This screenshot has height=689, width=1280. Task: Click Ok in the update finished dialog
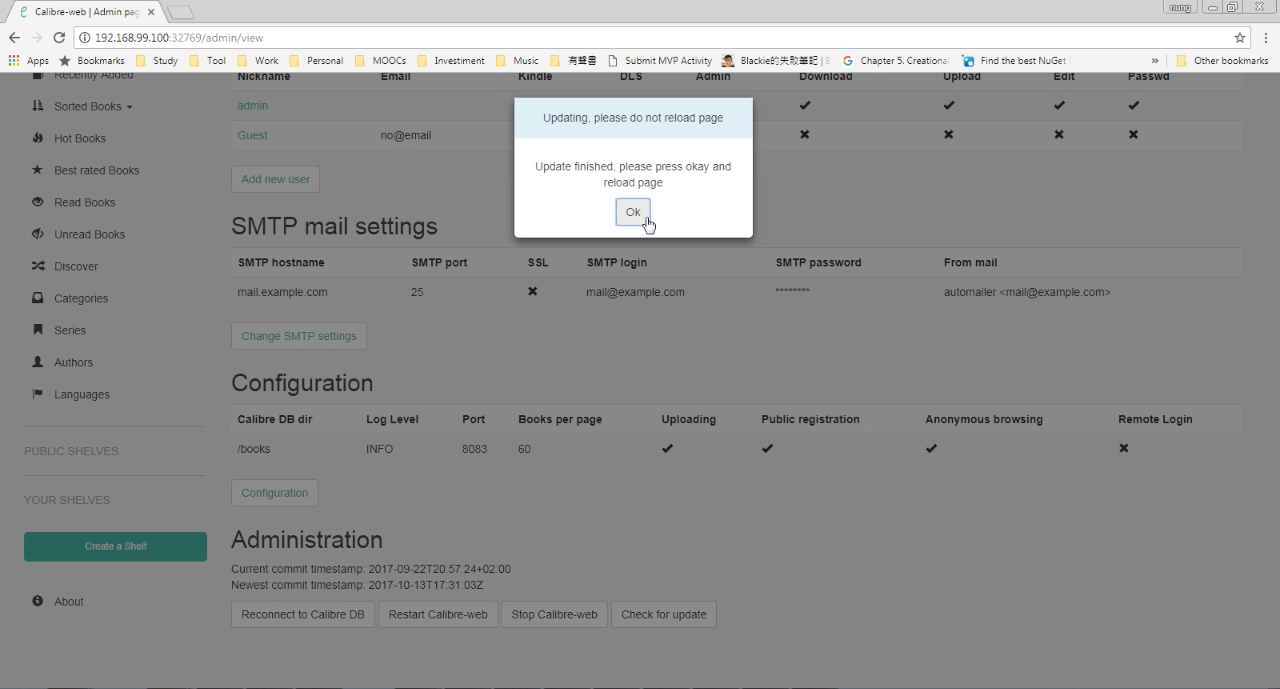pos(633,212)
